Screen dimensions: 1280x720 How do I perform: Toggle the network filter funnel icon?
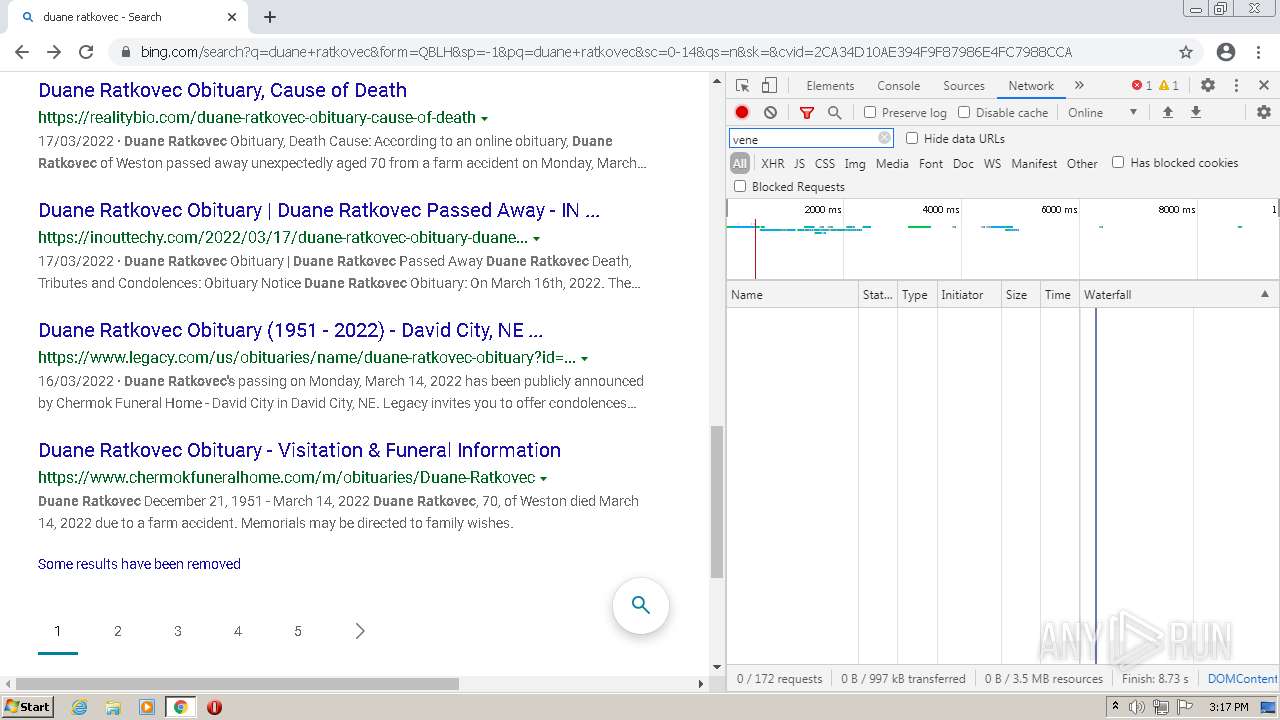click(x=807, y=113)
